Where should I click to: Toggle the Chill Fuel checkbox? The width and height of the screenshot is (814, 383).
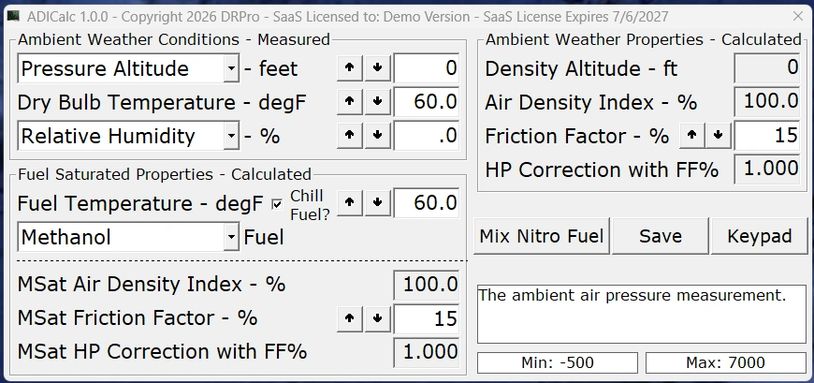tap(277, 204)
